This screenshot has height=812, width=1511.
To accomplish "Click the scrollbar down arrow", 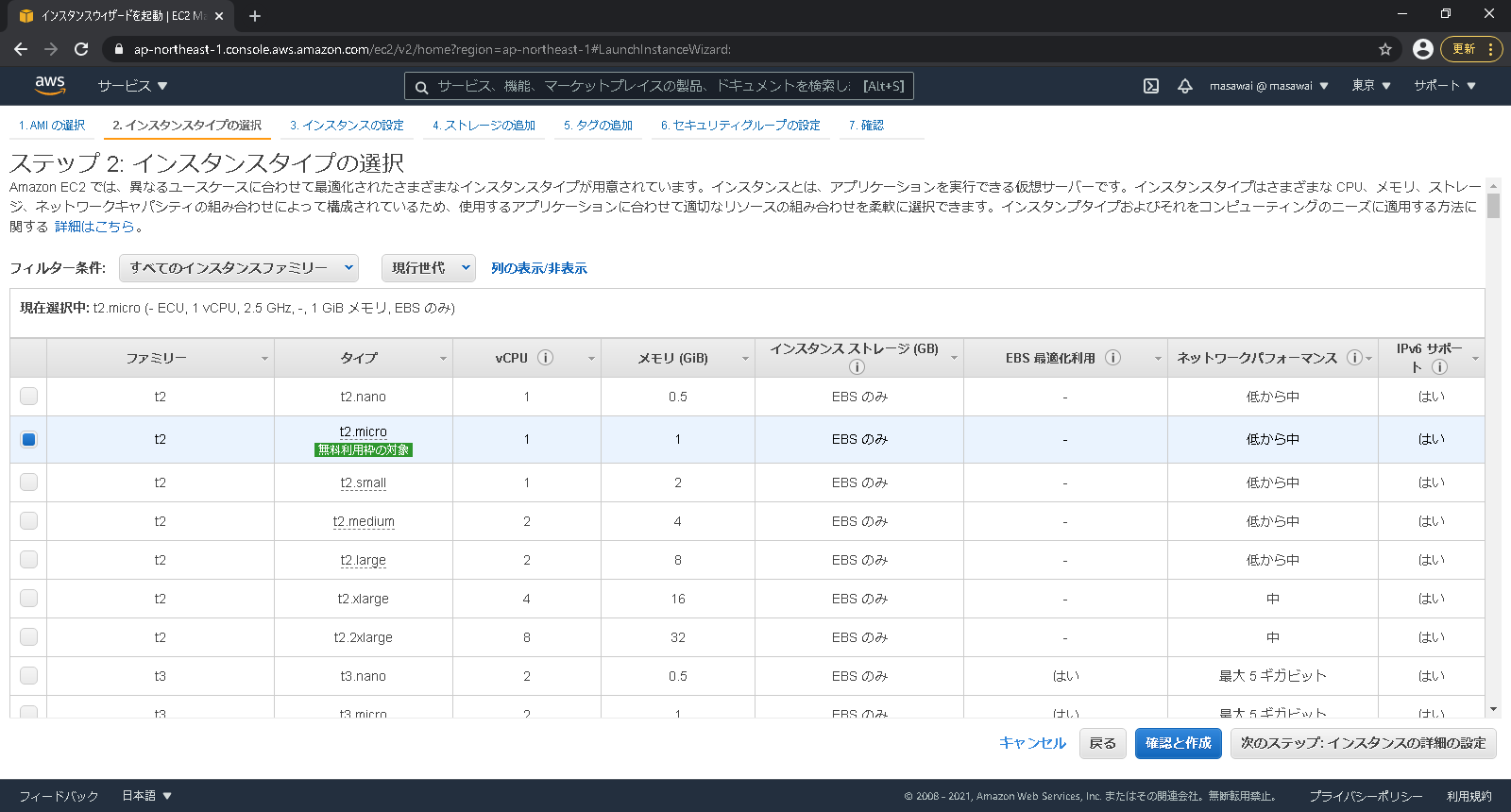I will pos(1493,709).
